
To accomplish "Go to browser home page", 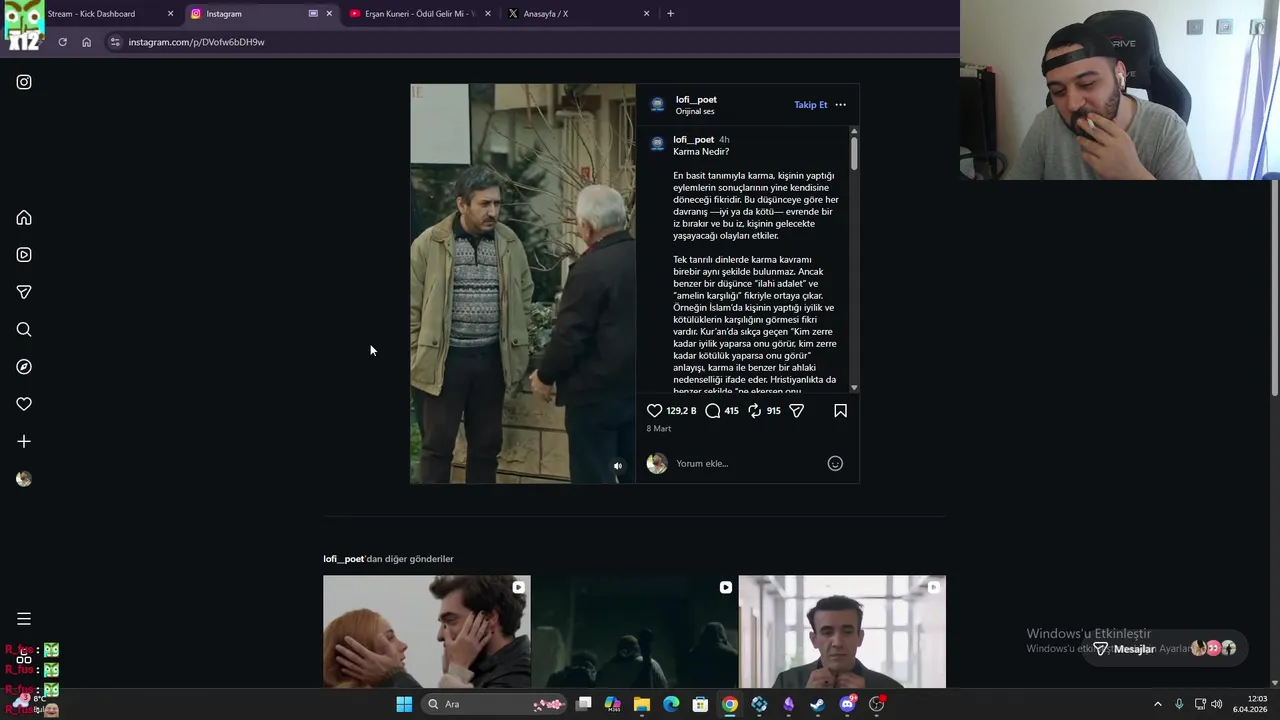I will pos(86,42).
